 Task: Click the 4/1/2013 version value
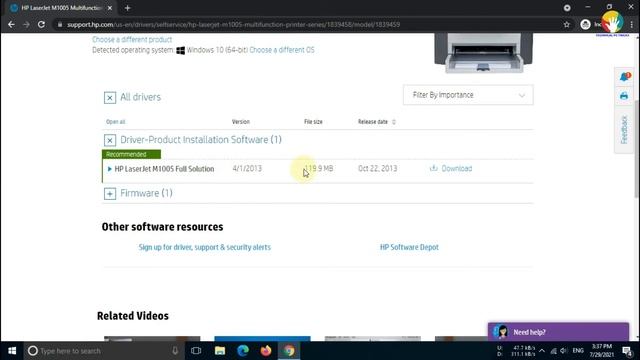point(247,169)
